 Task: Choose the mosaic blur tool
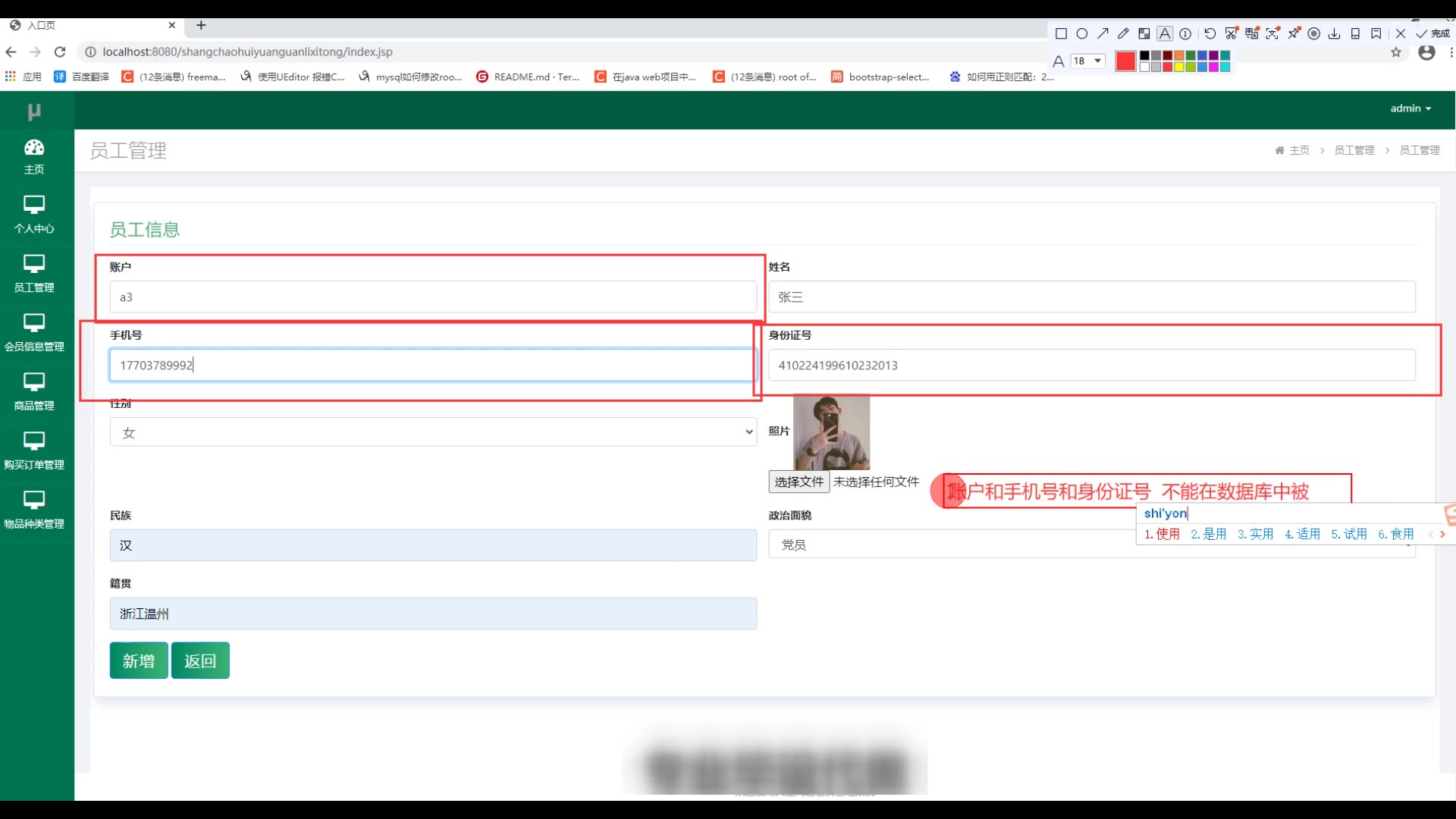coord(1144,33)
